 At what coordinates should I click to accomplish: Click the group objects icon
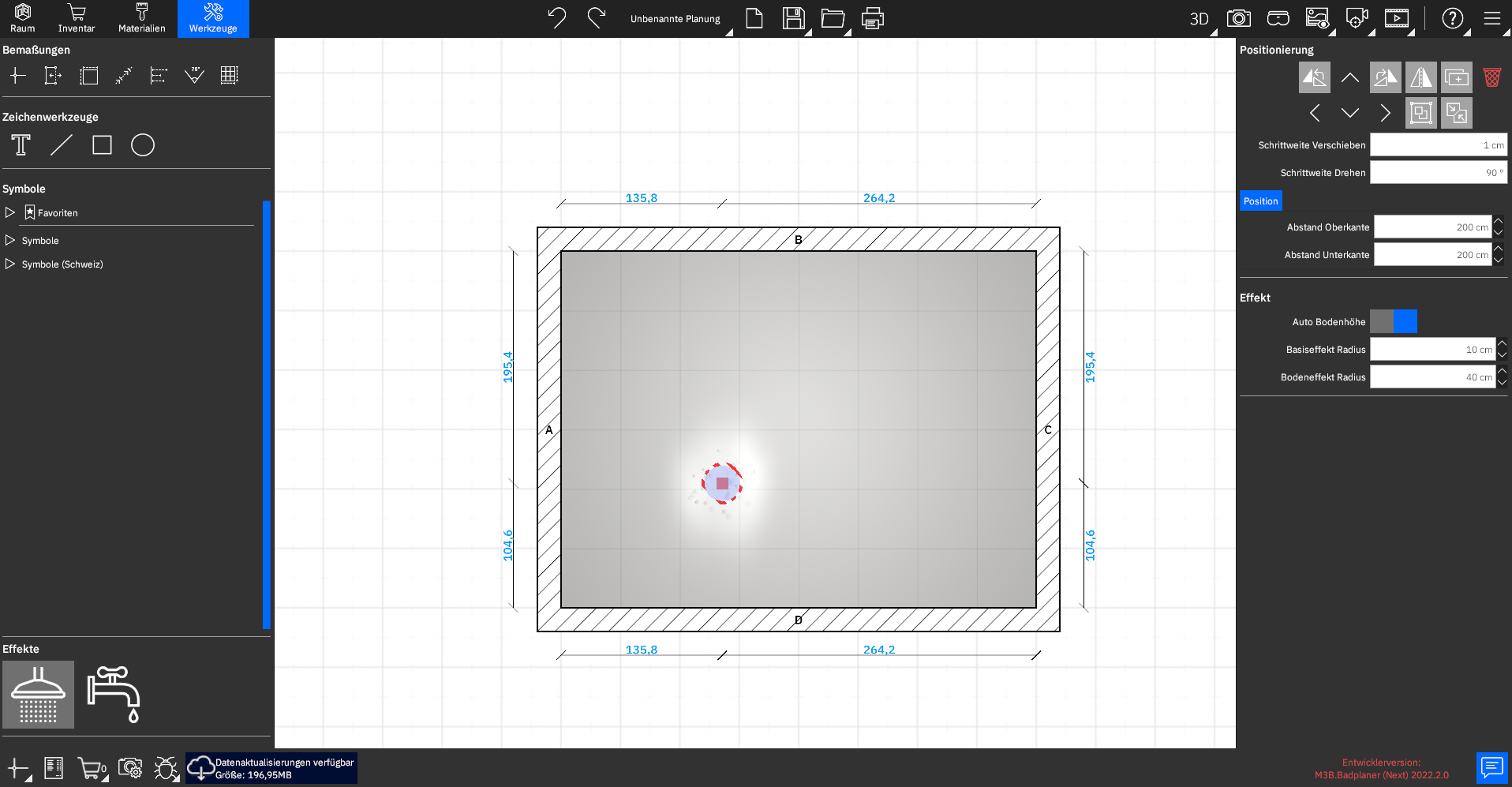point(1420,113)
